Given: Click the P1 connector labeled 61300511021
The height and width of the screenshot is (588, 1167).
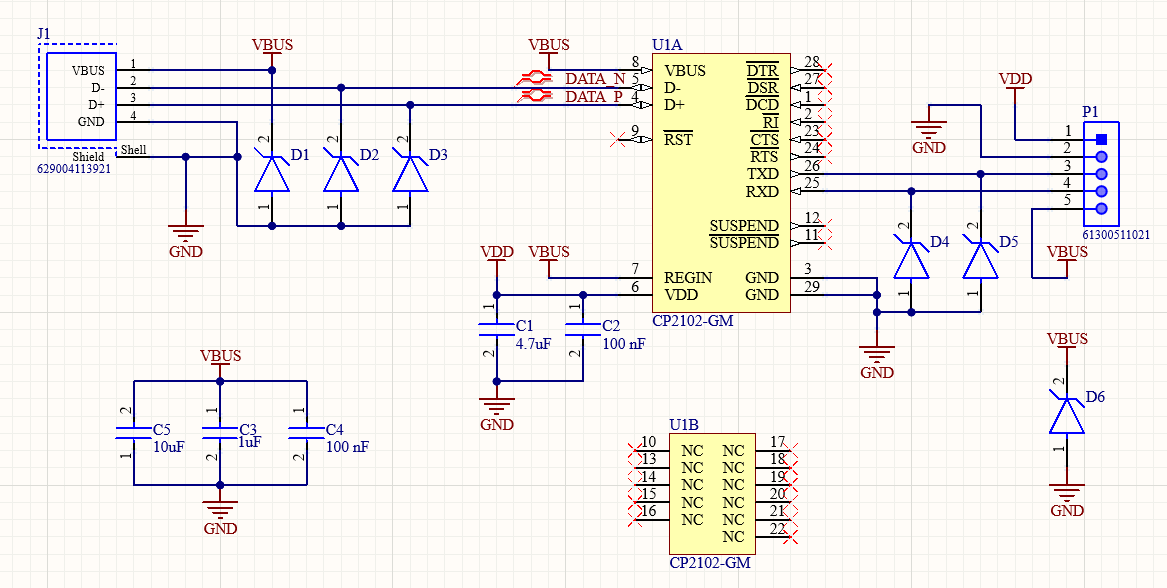Looking at the screenshot, I should click(1100, 170).
